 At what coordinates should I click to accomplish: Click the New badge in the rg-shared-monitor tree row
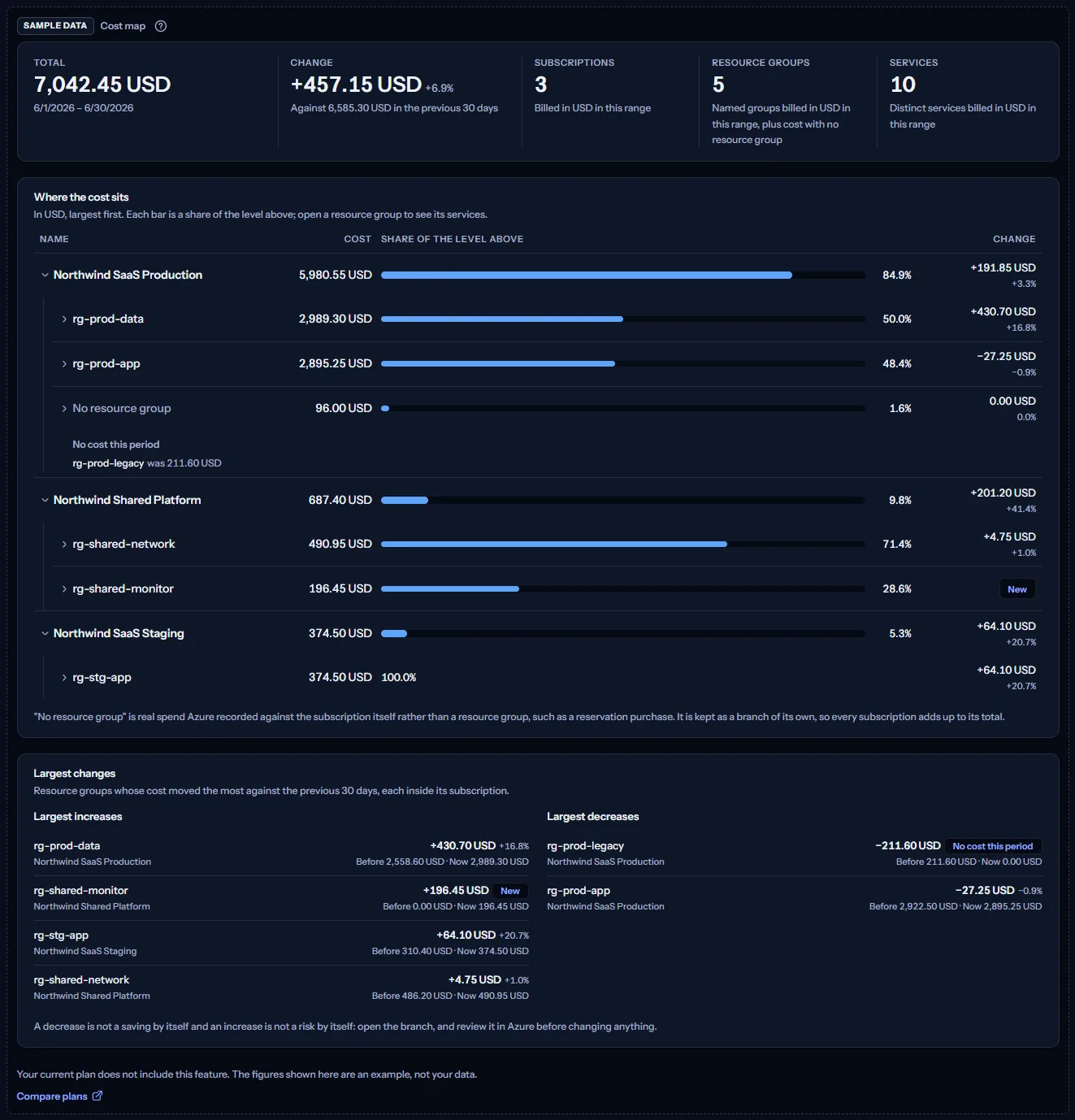1017,589
